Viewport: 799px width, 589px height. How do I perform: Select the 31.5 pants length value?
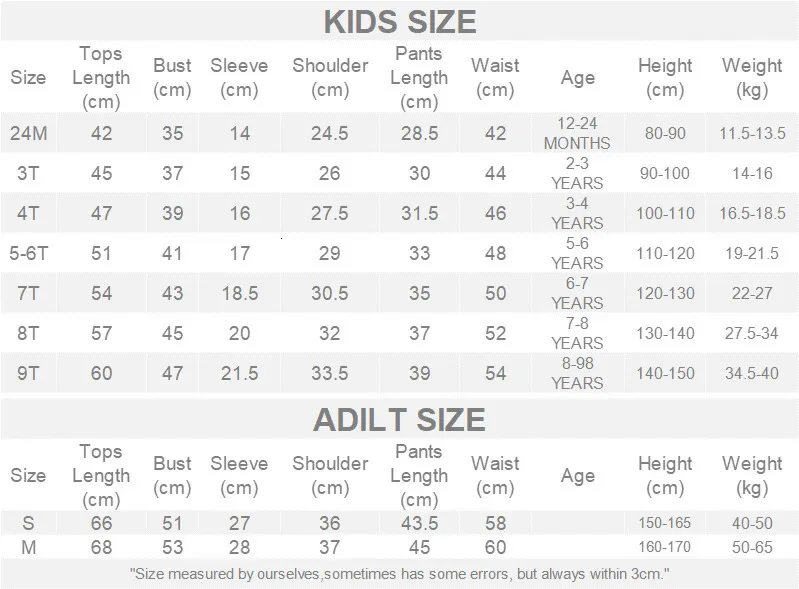pyautogui.click(x=419, y=213)
